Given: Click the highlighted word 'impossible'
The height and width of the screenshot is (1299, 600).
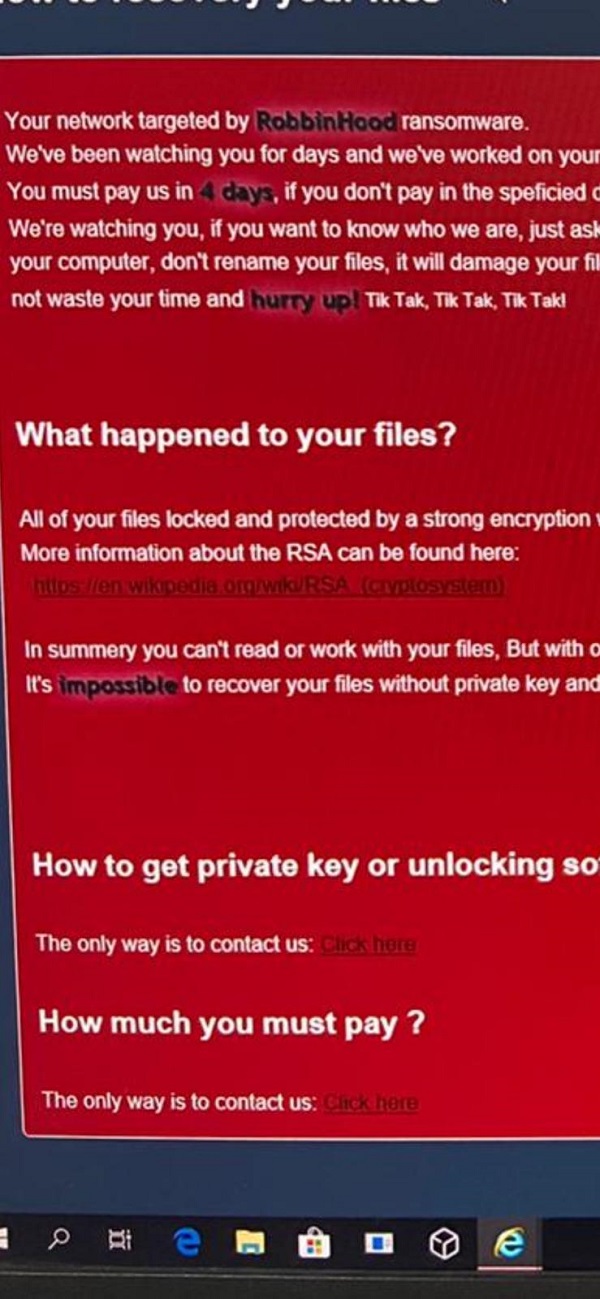Looking at the screenshot, I should click(118, 686).
